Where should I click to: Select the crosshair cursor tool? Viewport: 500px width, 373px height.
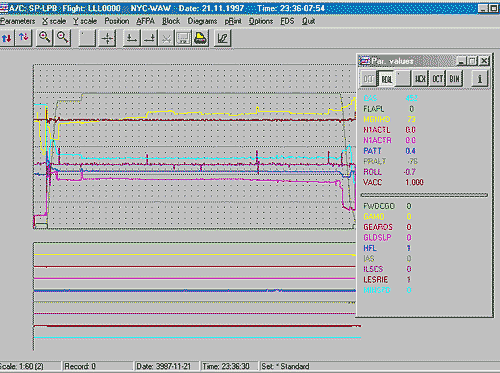pyautogui.click(x=108, y=38)
